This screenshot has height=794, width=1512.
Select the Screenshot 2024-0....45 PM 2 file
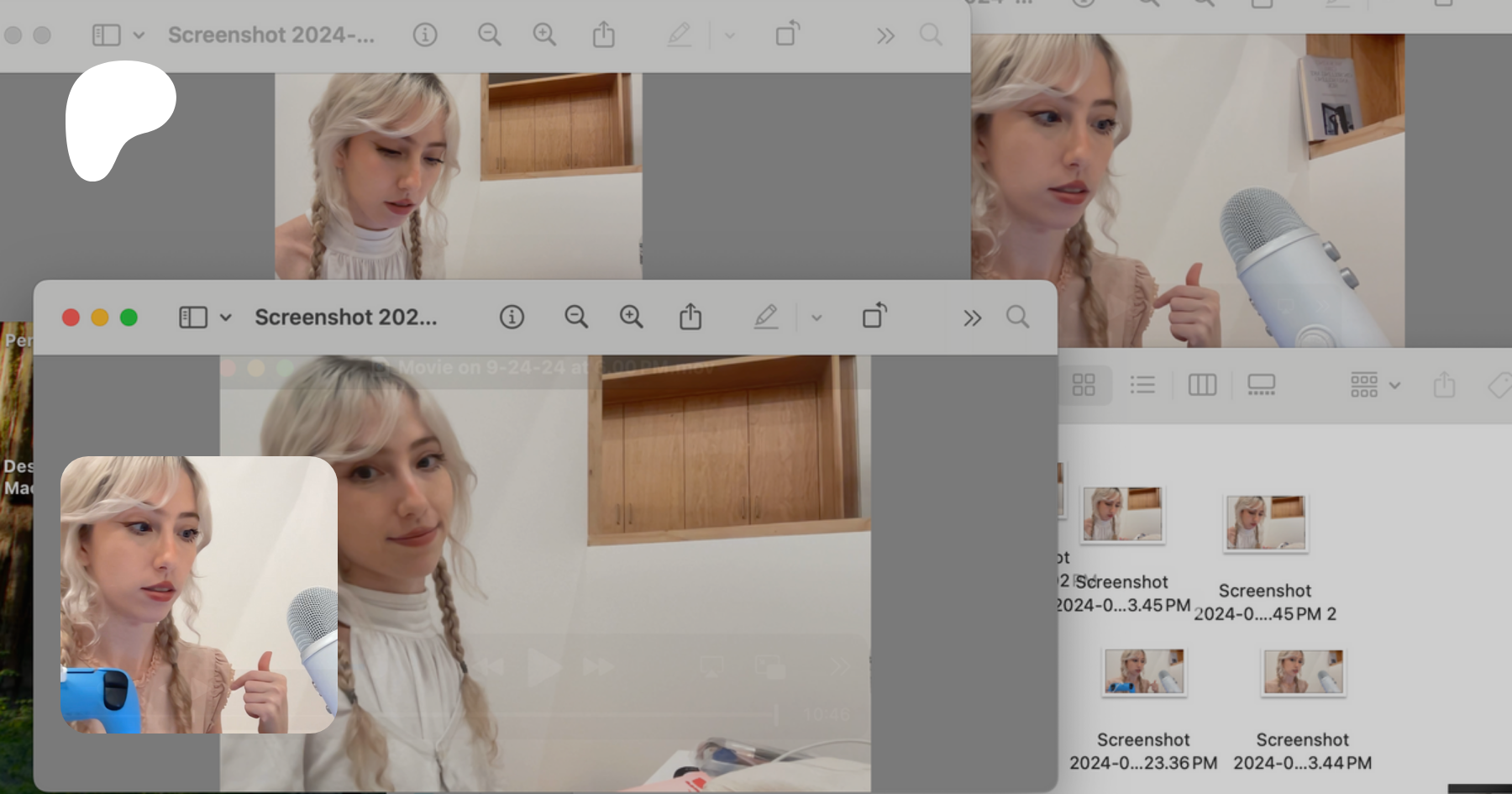[x=1265, y=523]
